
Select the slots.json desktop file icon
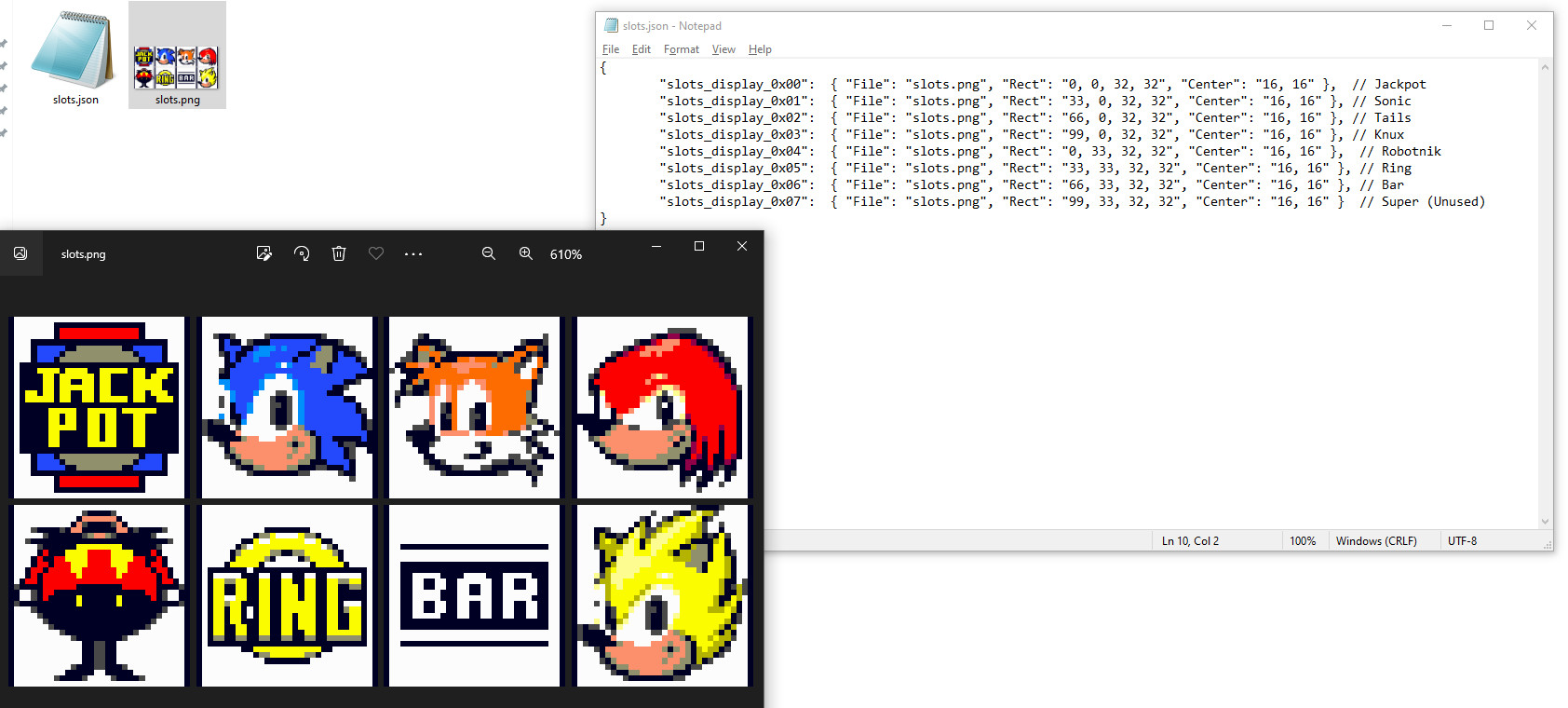74,56
